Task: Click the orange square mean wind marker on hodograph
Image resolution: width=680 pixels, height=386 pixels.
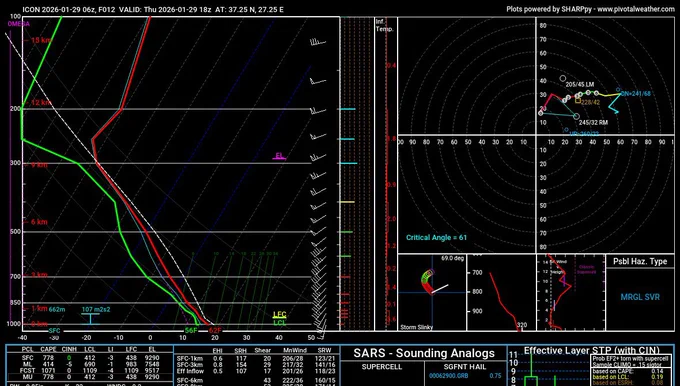Action: pos(578,101)
